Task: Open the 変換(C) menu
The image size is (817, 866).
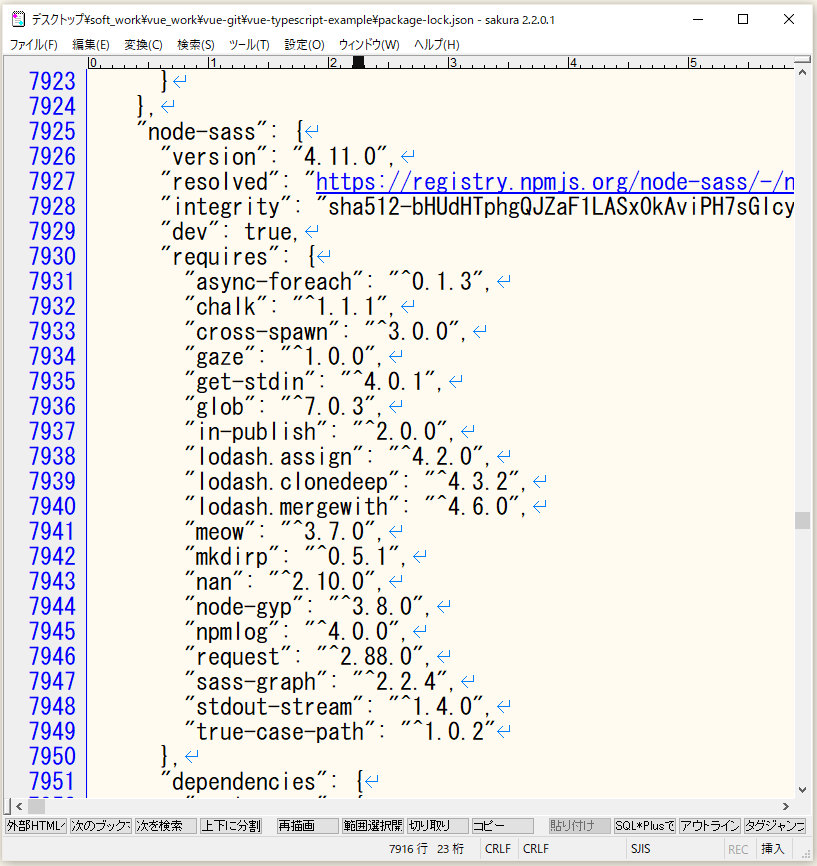Action: [143, 45]
